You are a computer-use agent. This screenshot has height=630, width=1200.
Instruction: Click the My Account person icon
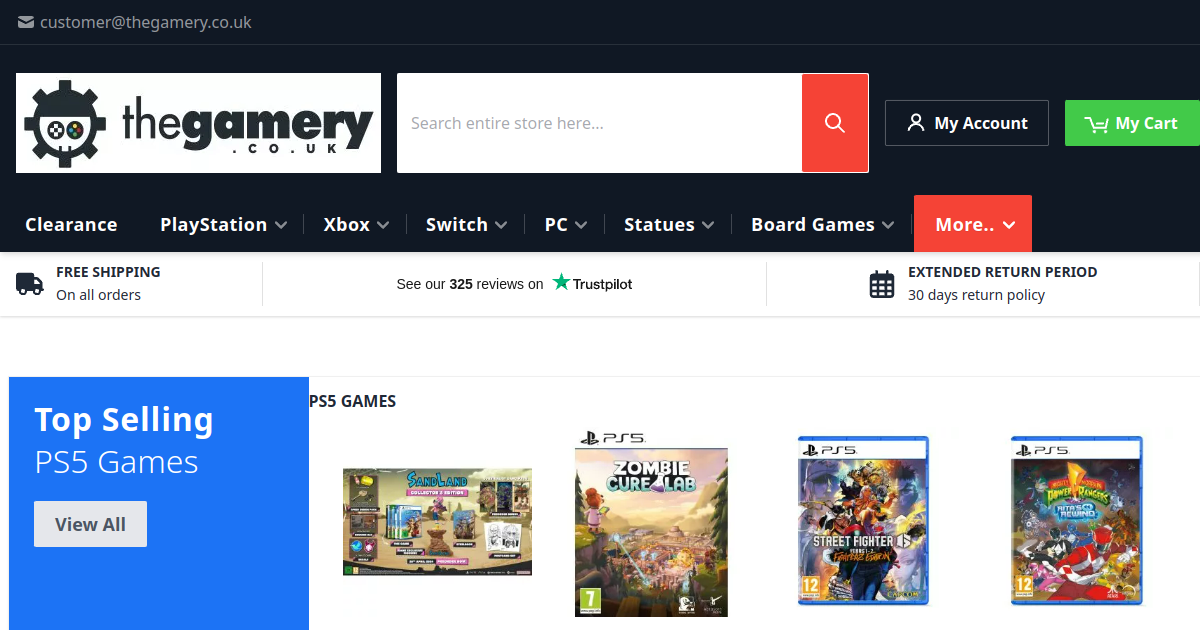(x=915, y=123)
